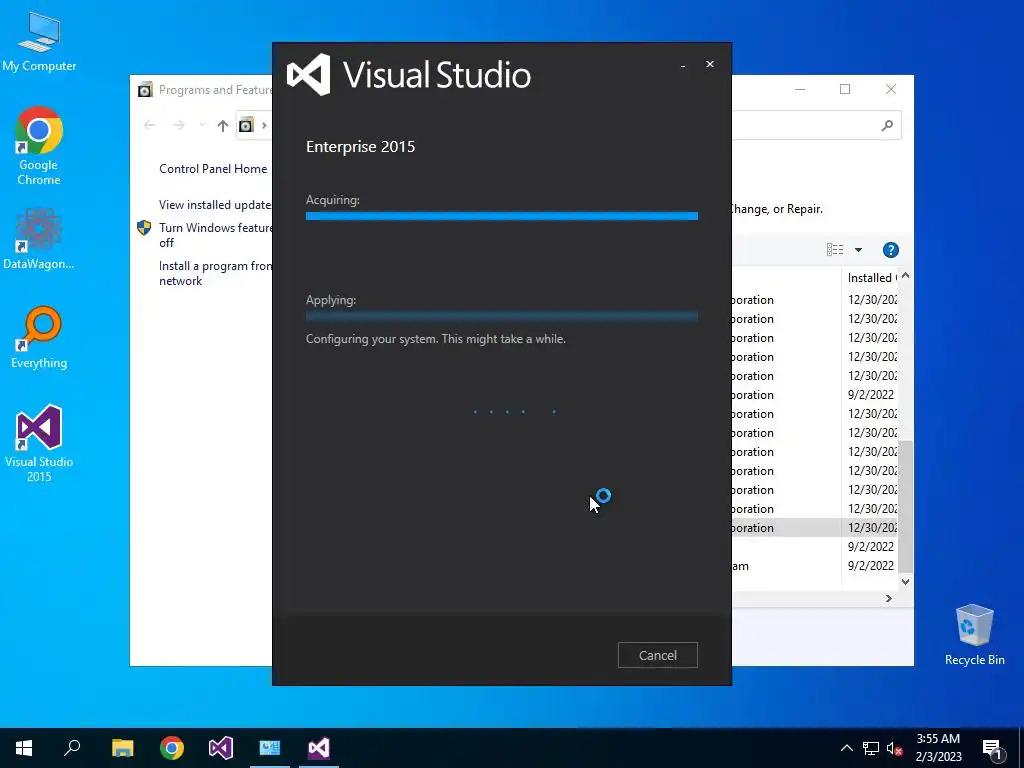Click the vertical scrollbar thumb in programs list
Viewport: 1024px width, 768px height.
(905, 506)
